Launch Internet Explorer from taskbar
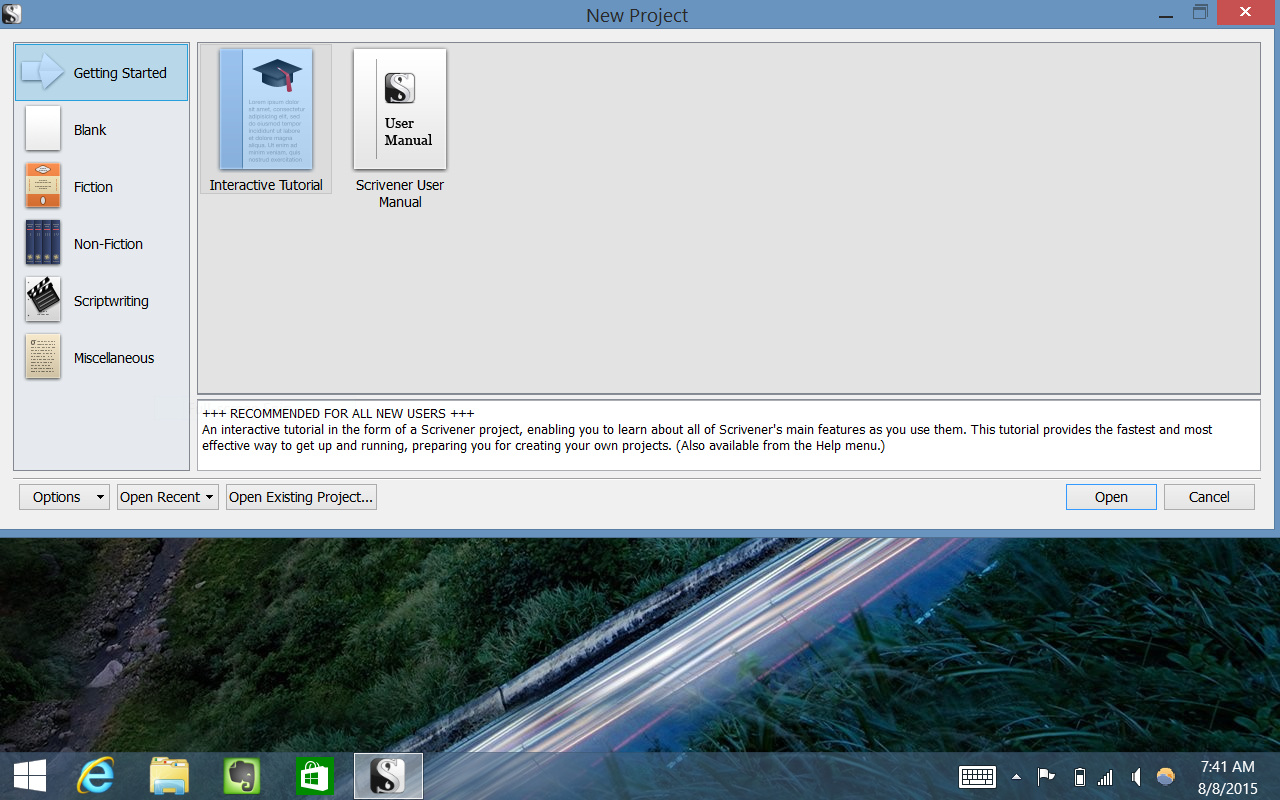Screen dimensions: 1280x800 click(x=96, y=776)
